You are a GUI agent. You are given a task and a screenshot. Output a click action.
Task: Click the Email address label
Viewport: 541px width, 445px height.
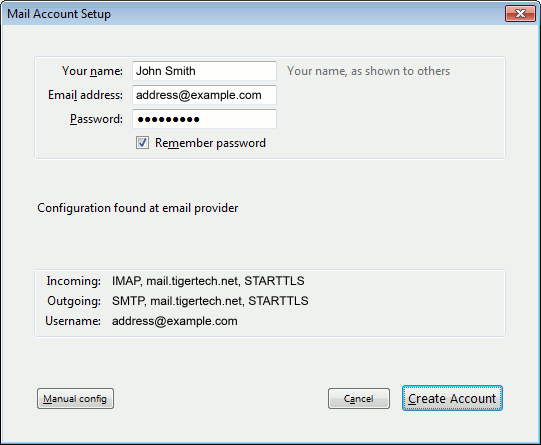pyautogui.click(x=85, y=95)
